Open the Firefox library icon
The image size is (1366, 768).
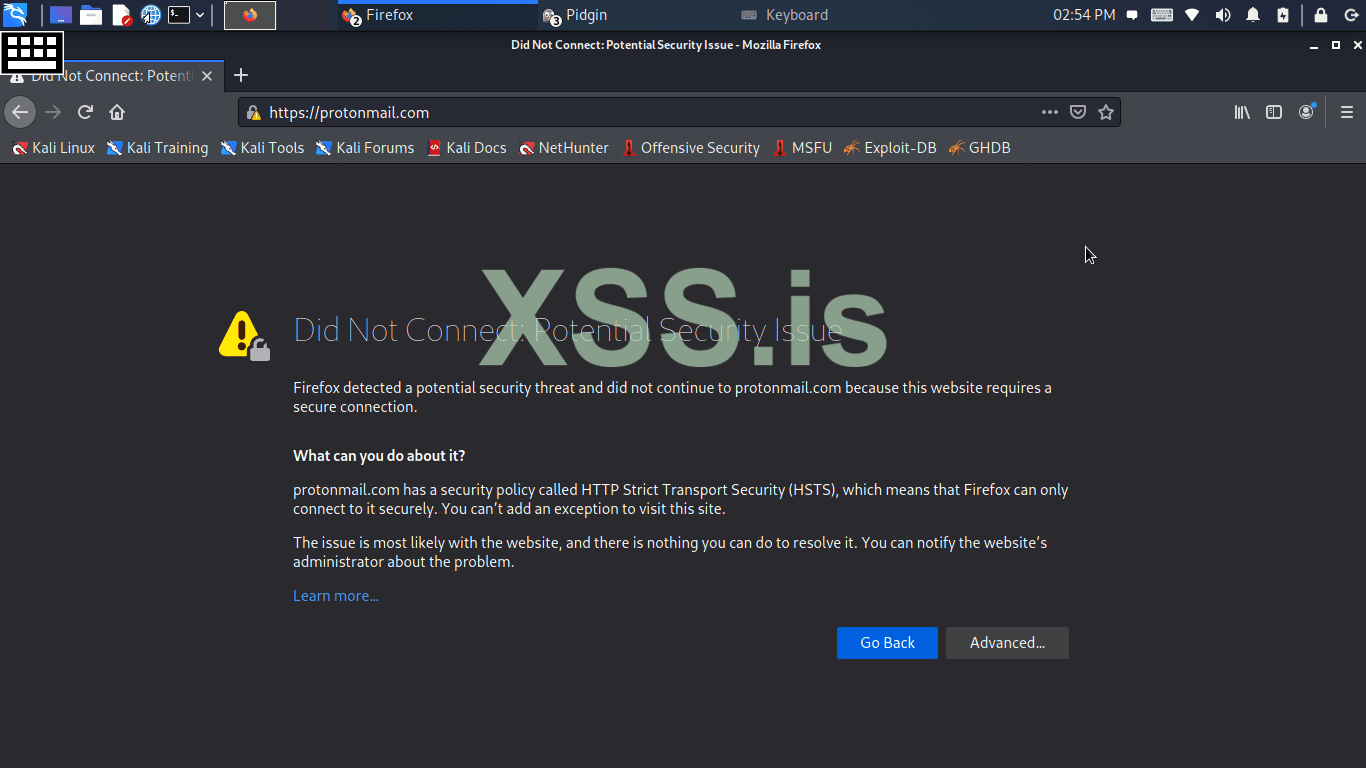point(1242,112)
